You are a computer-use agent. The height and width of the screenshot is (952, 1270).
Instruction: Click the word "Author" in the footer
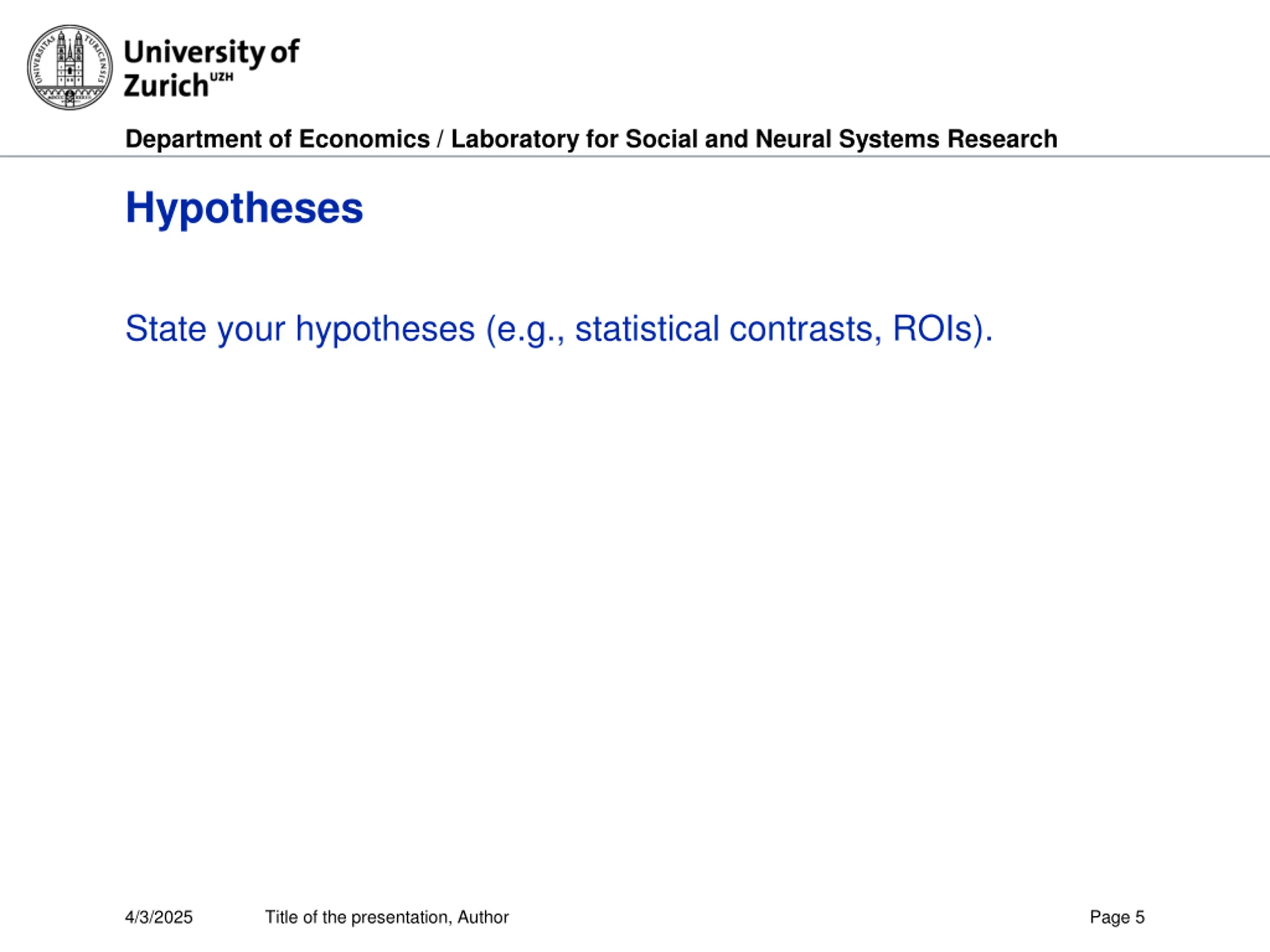(483, 917)
